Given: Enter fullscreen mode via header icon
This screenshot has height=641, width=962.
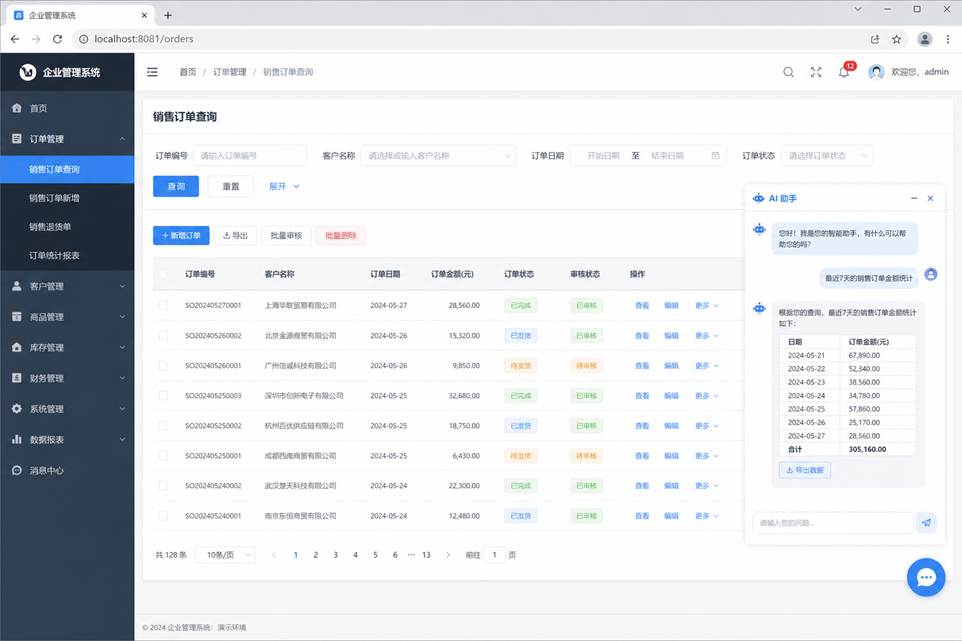Looking at the screenshot, I should point(816,72).
